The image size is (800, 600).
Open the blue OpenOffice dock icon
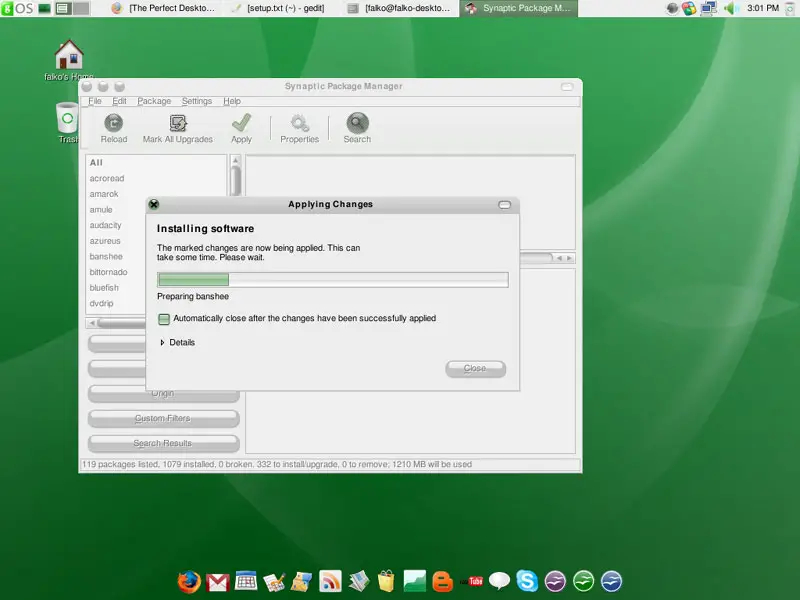611,581
